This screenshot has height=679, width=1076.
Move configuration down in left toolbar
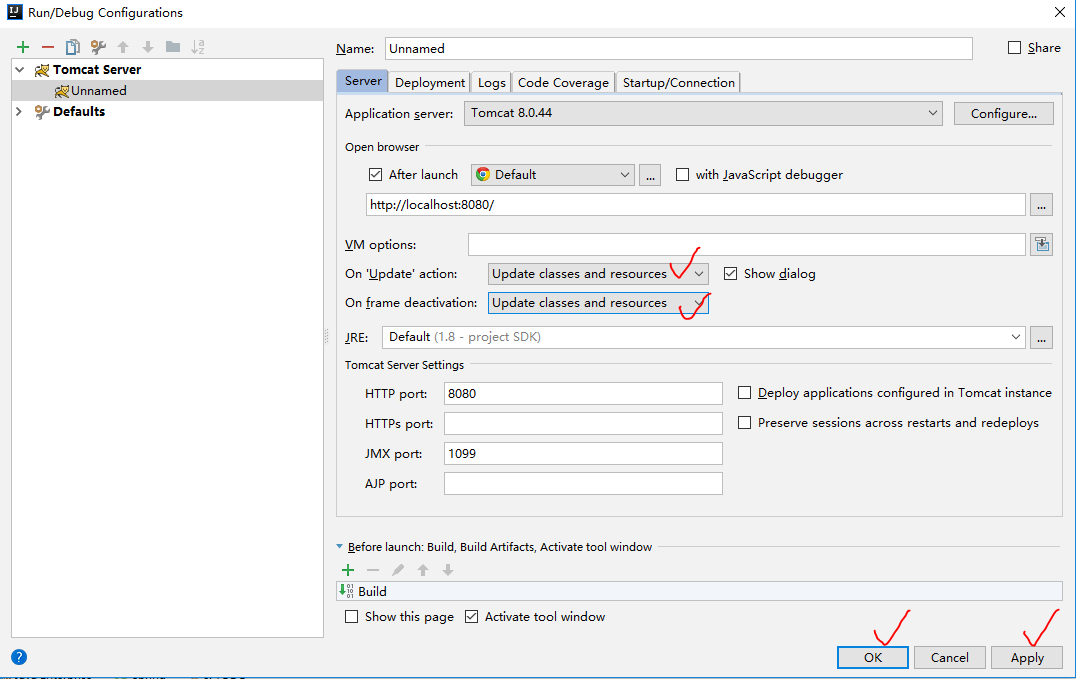[x=148, y=47]
